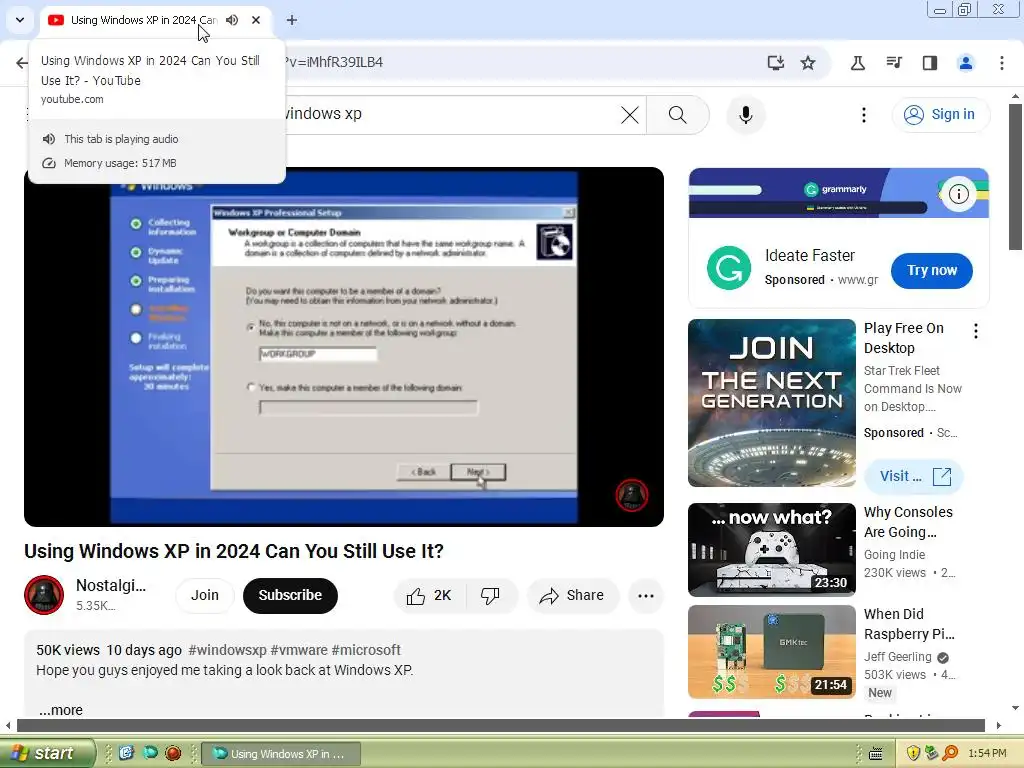1024x768 pixels.
Task: Click the Sign in button
Action: pyautogui.click(x=940, y=114)
